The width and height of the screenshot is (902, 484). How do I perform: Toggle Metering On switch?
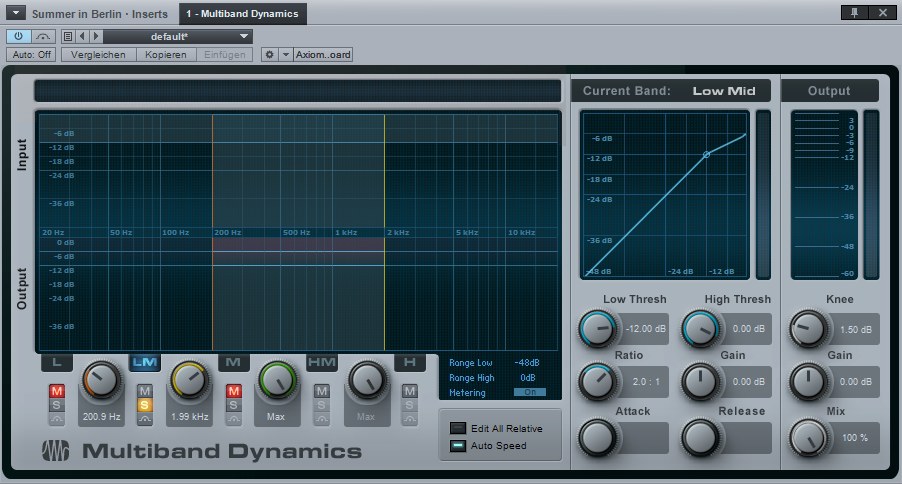click(x=530, y=392)
